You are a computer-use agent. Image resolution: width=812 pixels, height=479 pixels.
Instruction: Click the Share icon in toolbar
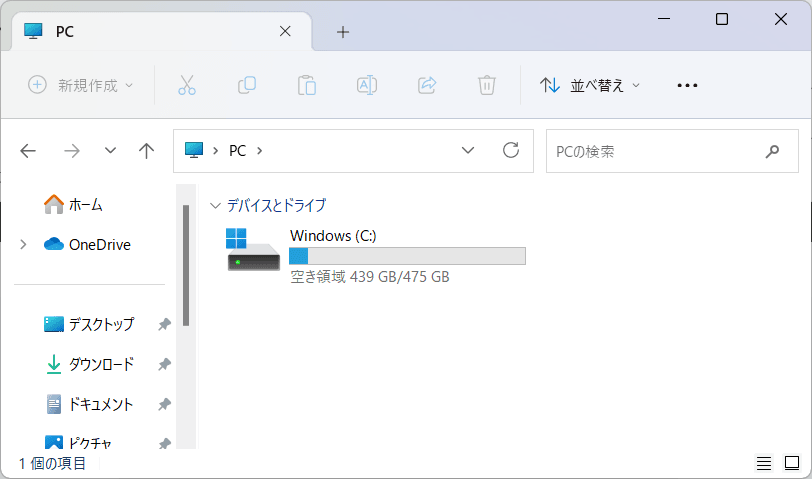427,85
